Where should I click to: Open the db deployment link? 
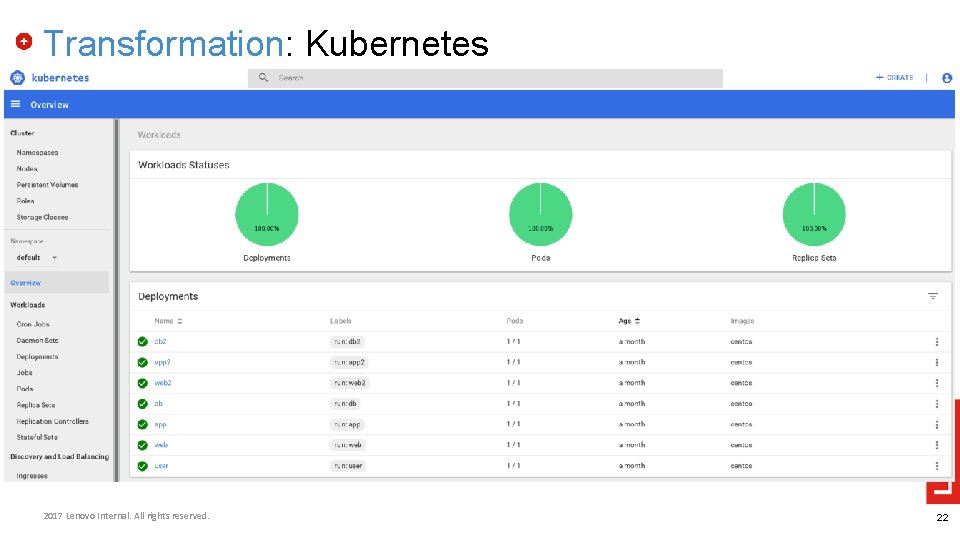159,404
